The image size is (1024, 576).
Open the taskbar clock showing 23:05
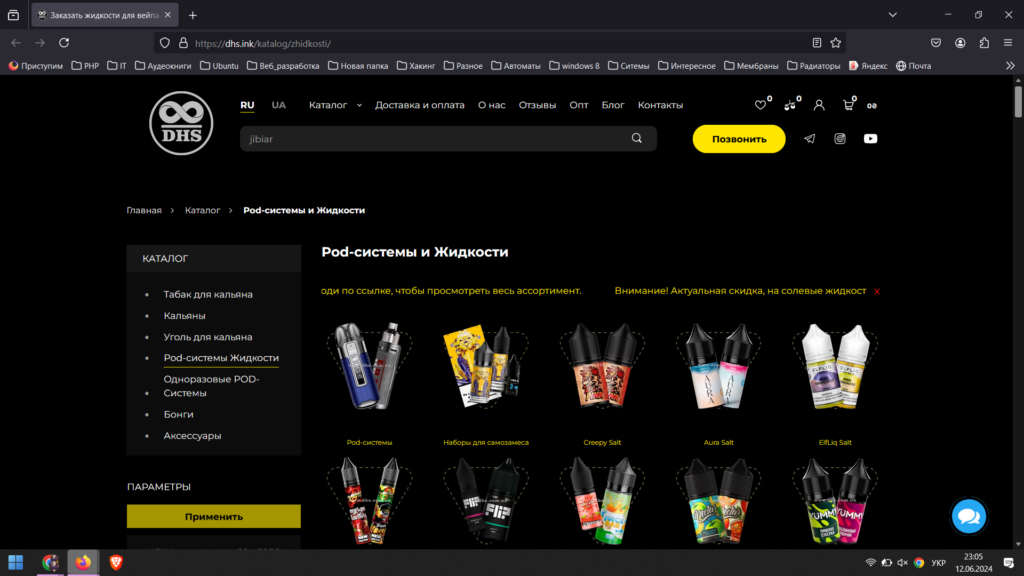click(973, 562)
